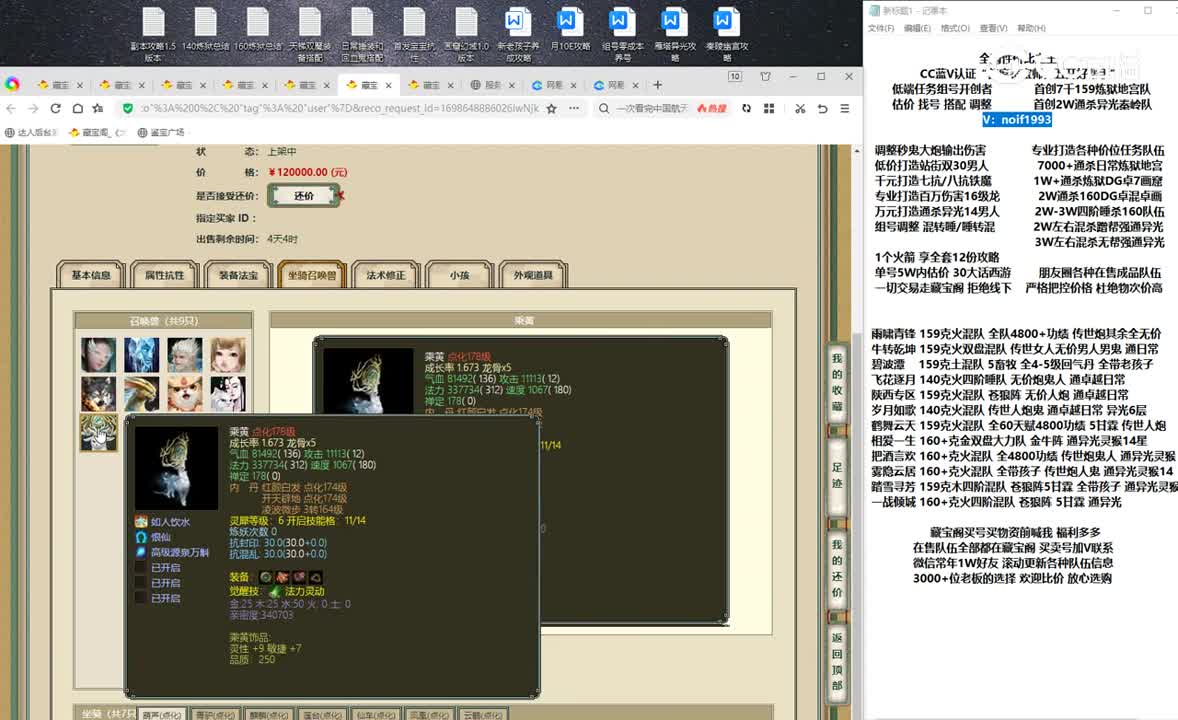
Task: Open the 鉴宝广场 bookmark
Action: pyautogui.click(x=161, y=132)
